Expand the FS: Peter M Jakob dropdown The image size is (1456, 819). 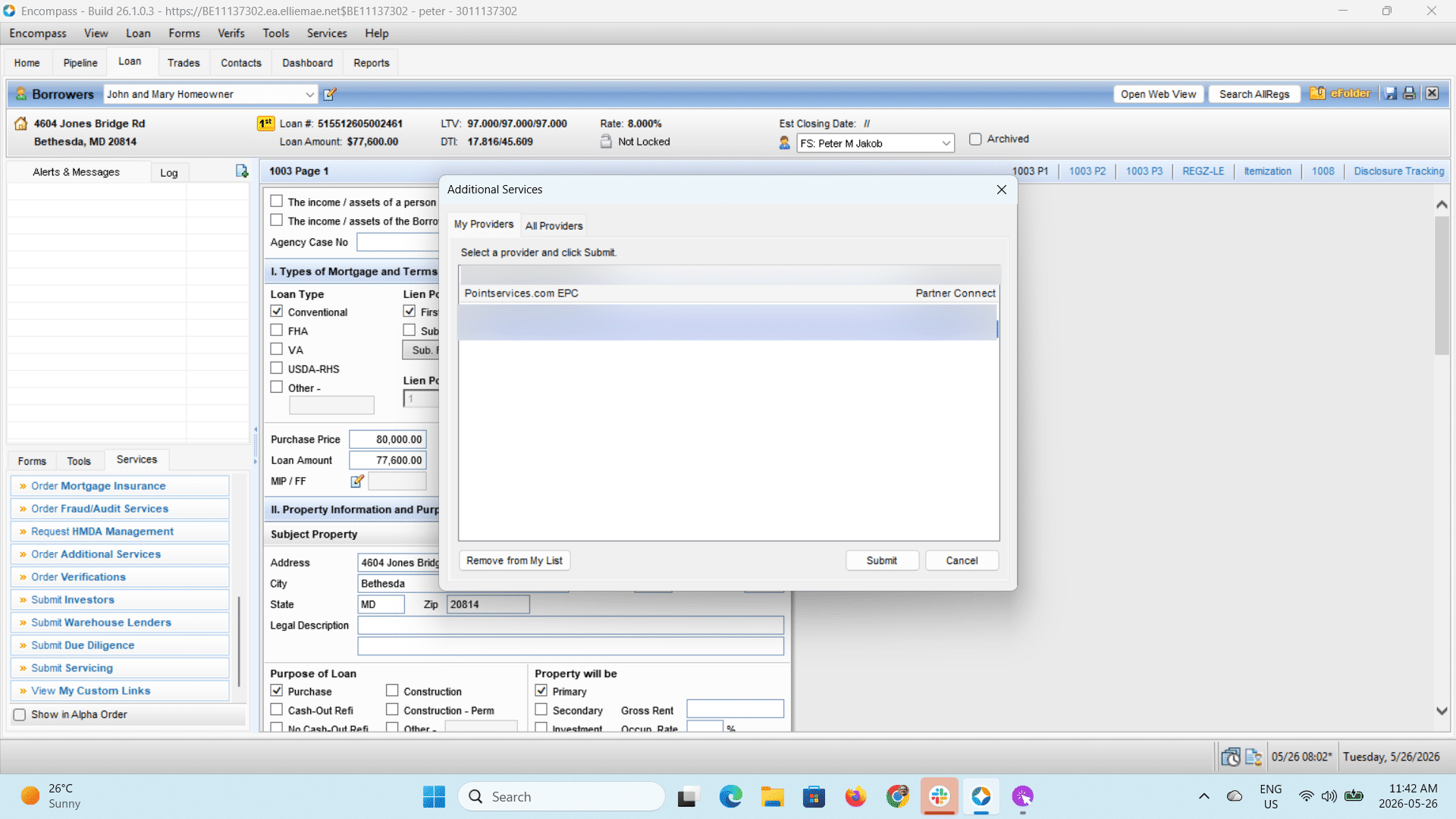946,143
